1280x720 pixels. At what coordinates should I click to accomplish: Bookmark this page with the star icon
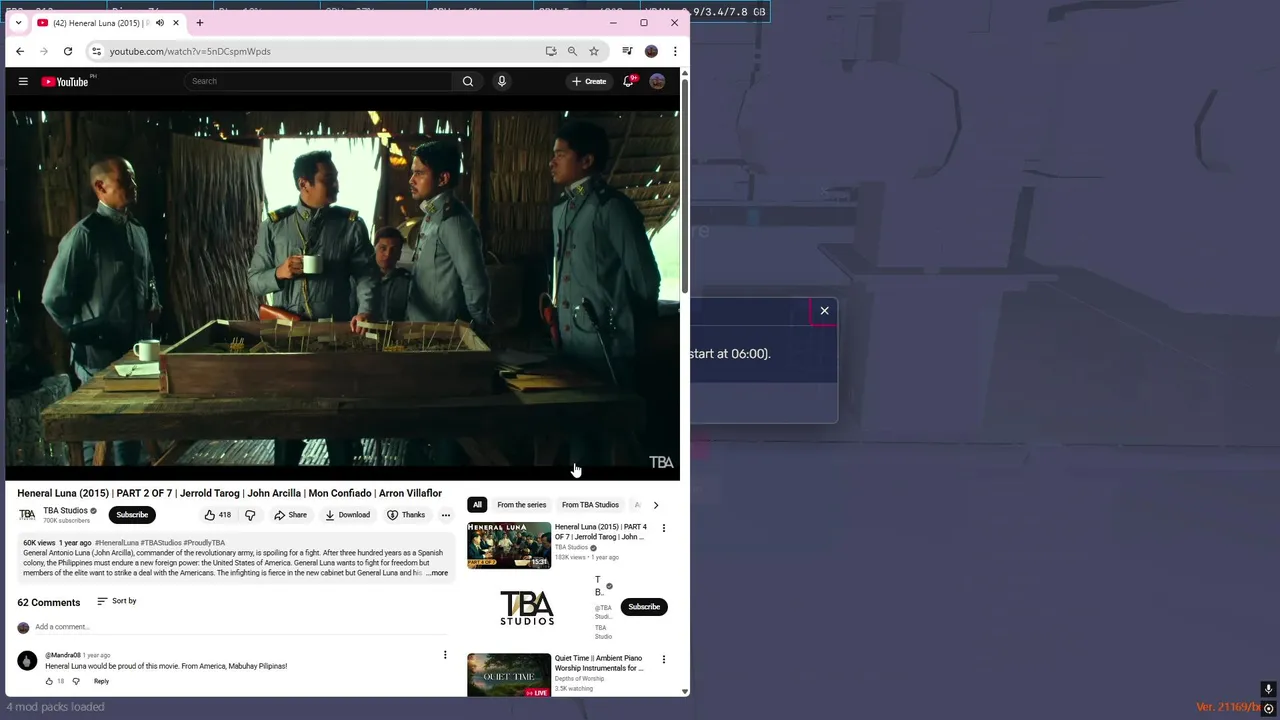click(594, 51)
